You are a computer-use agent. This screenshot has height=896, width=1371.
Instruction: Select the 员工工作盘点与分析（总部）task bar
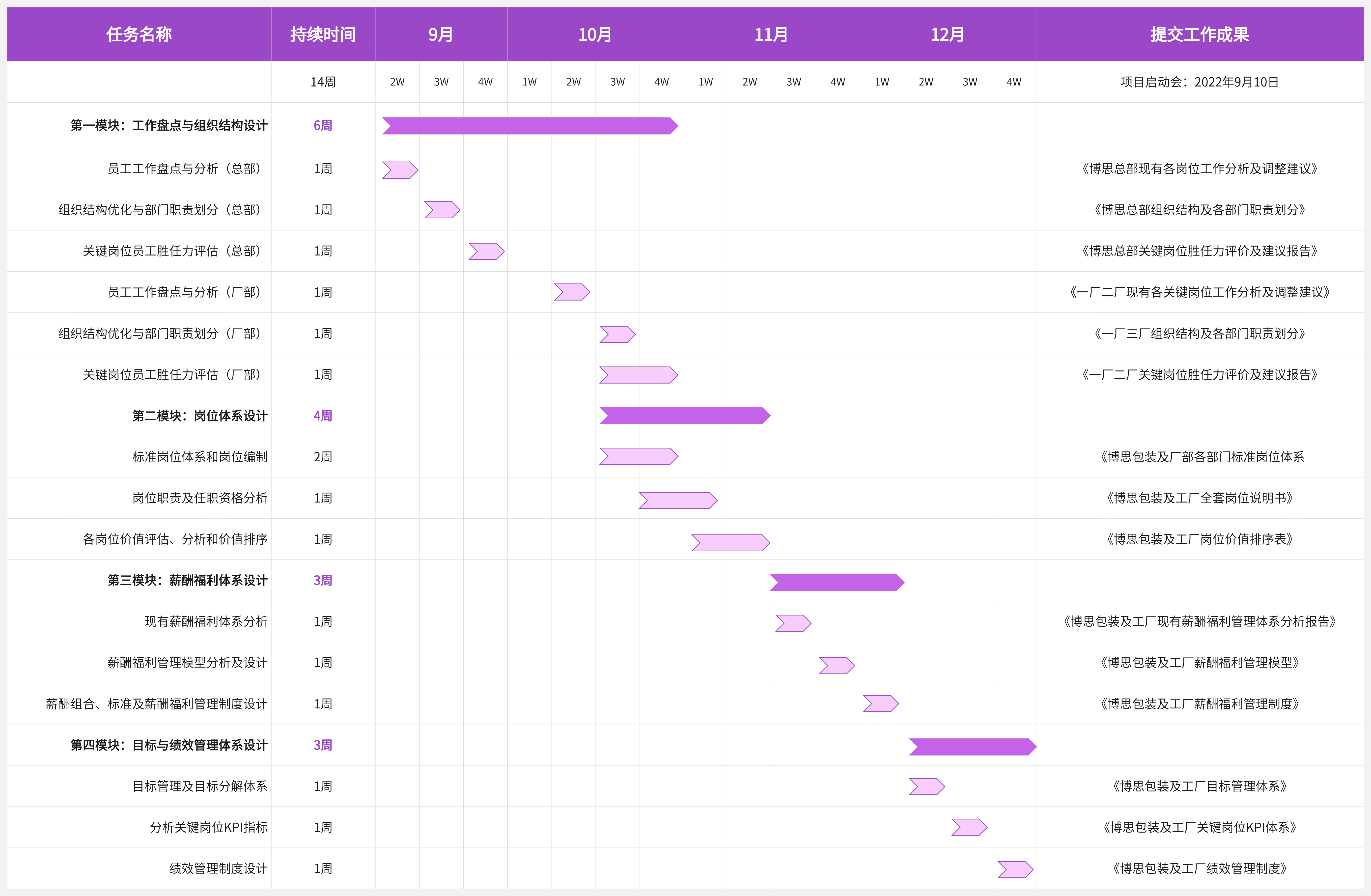[399, 169]
